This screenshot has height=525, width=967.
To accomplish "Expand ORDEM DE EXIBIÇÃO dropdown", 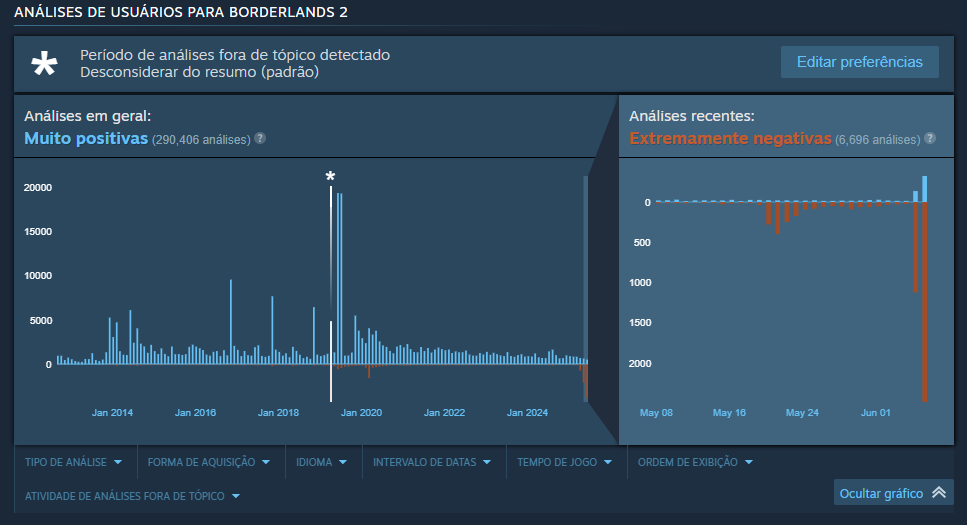I will click(695, 462).
